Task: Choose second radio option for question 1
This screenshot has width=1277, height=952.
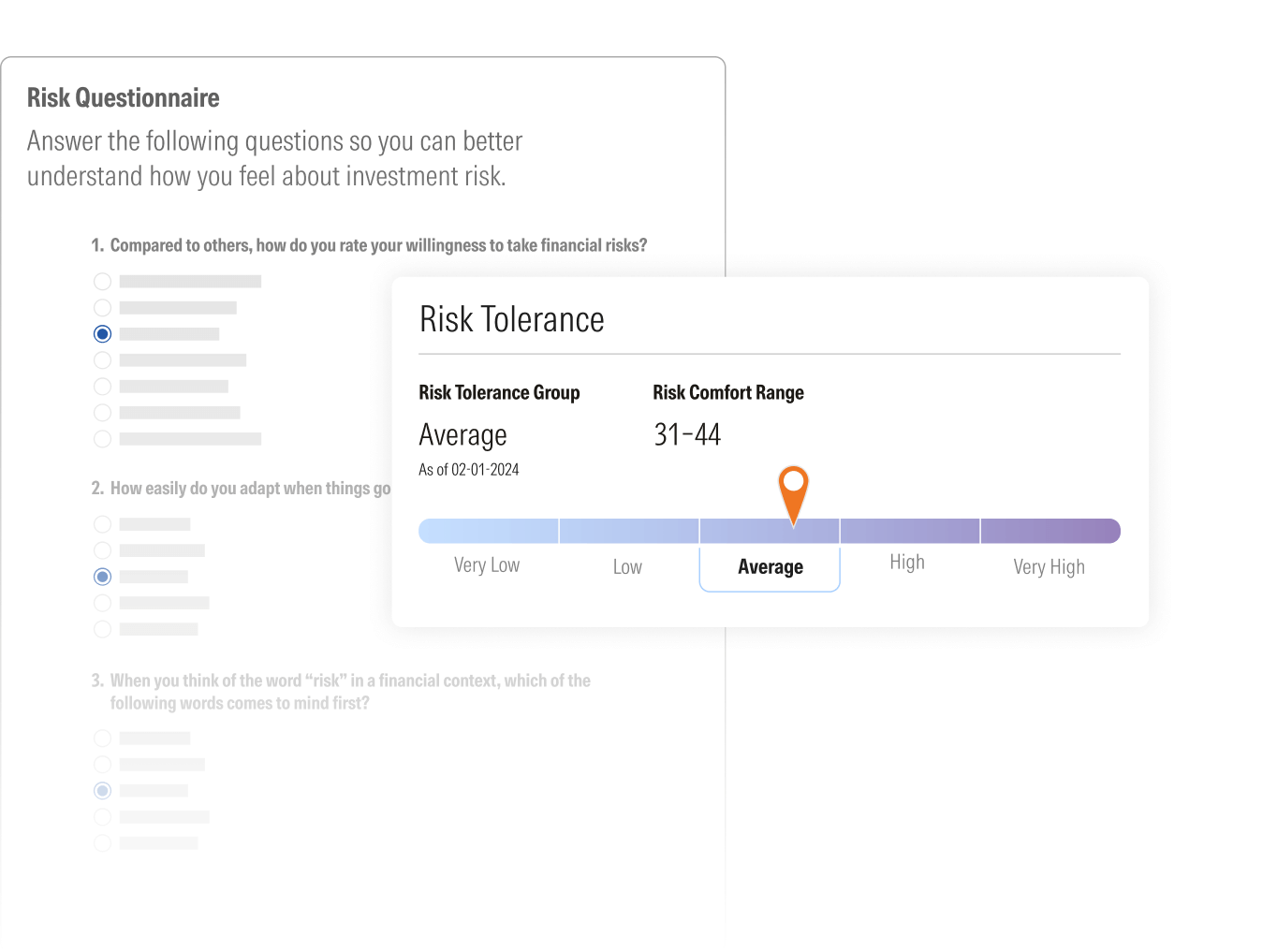Action: coord(103,308)
